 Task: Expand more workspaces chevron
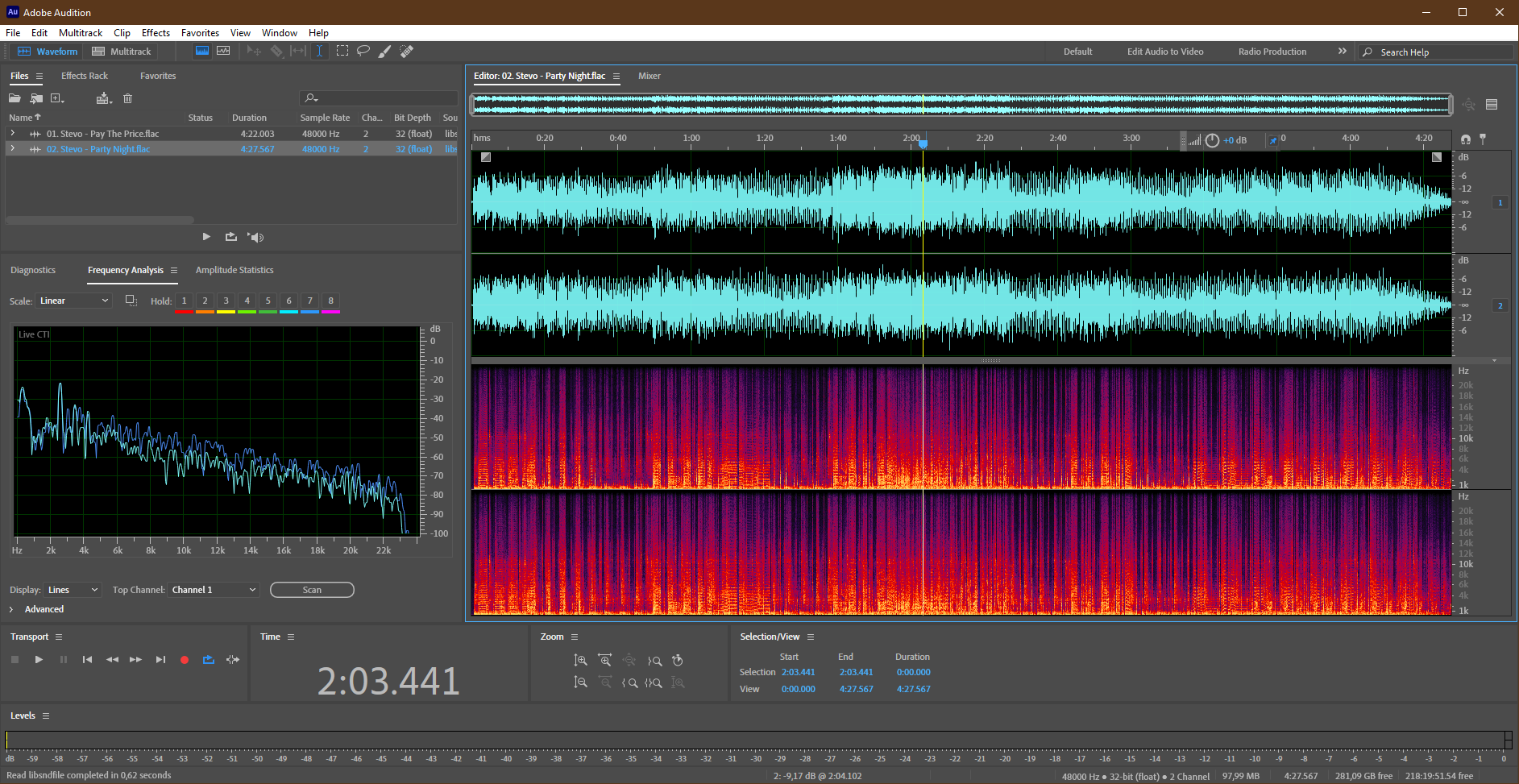pos(1343,51)
